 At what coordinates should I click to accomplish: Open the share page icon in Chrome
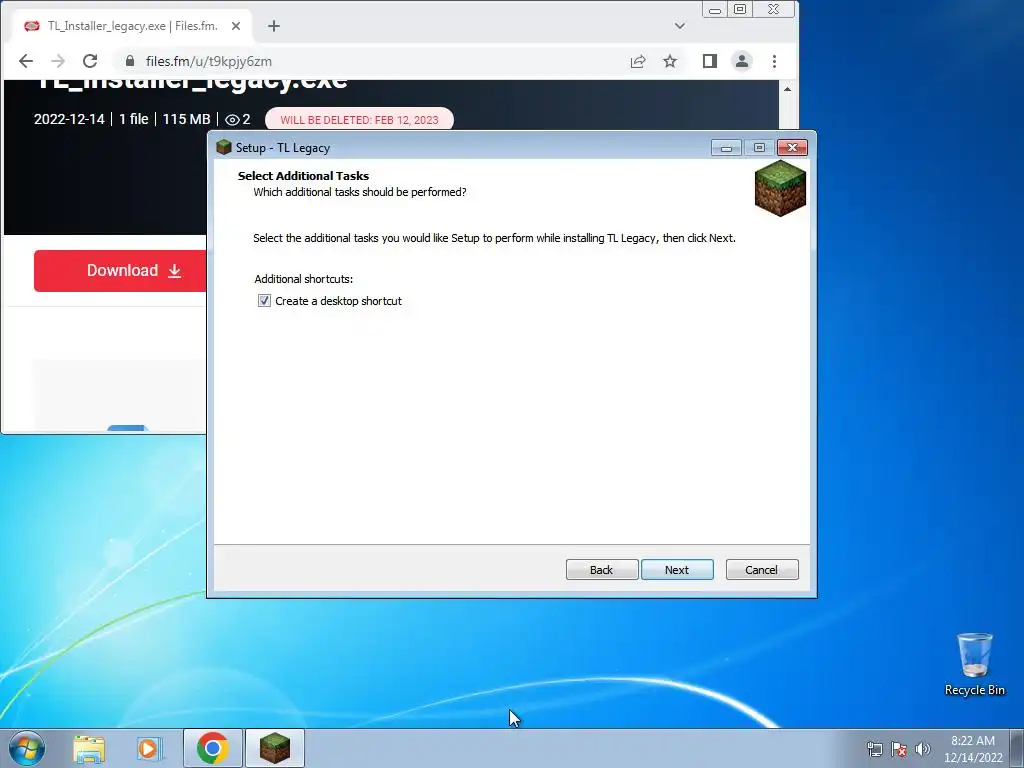pyautogui.click(x=638, y=61)
